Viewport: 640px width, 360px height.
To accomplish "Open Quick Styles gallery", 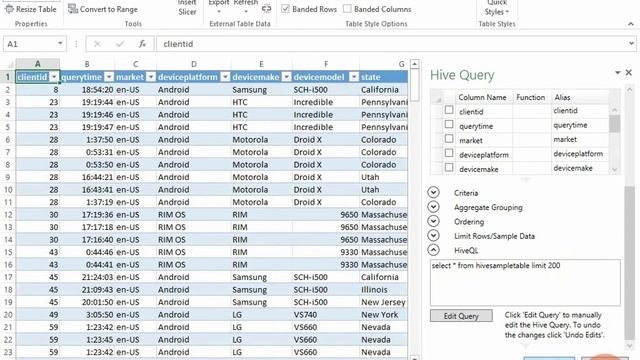I will (x=497, y=8).
